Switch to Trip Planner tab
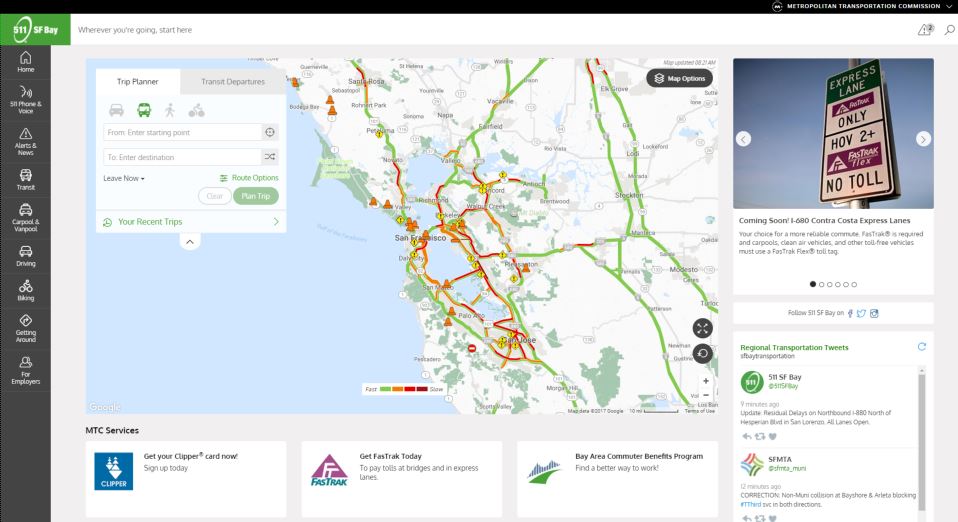Viewport: 958px width, 522px height. (137, 81)
